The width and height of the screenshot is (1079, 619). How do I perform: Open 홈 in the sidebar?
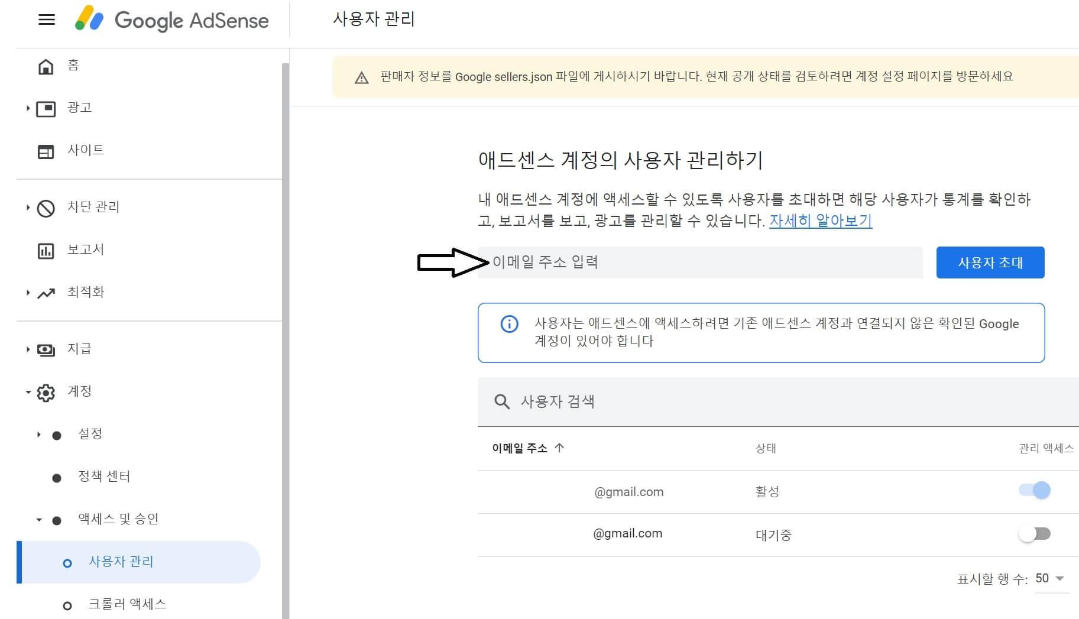tap(73, 65)
